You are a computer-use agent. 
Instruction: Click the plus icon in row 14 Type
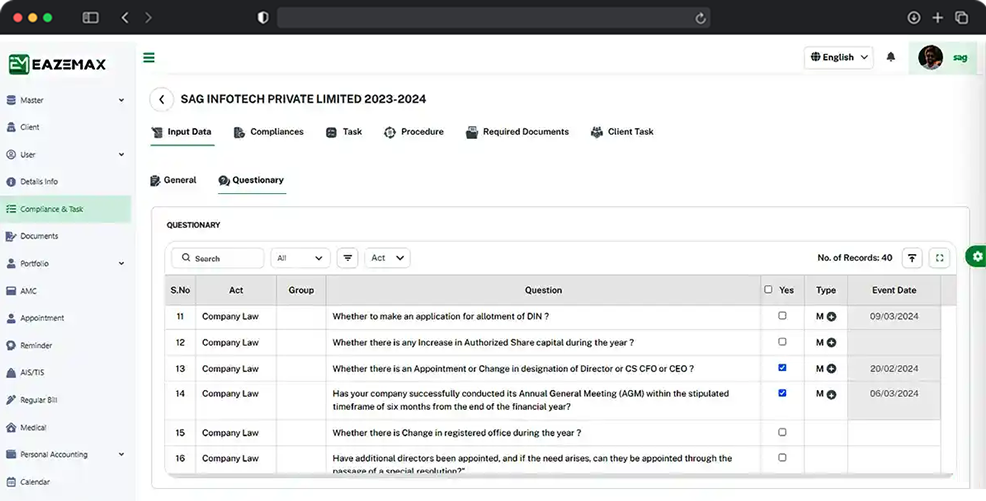[x=831, y=395]
